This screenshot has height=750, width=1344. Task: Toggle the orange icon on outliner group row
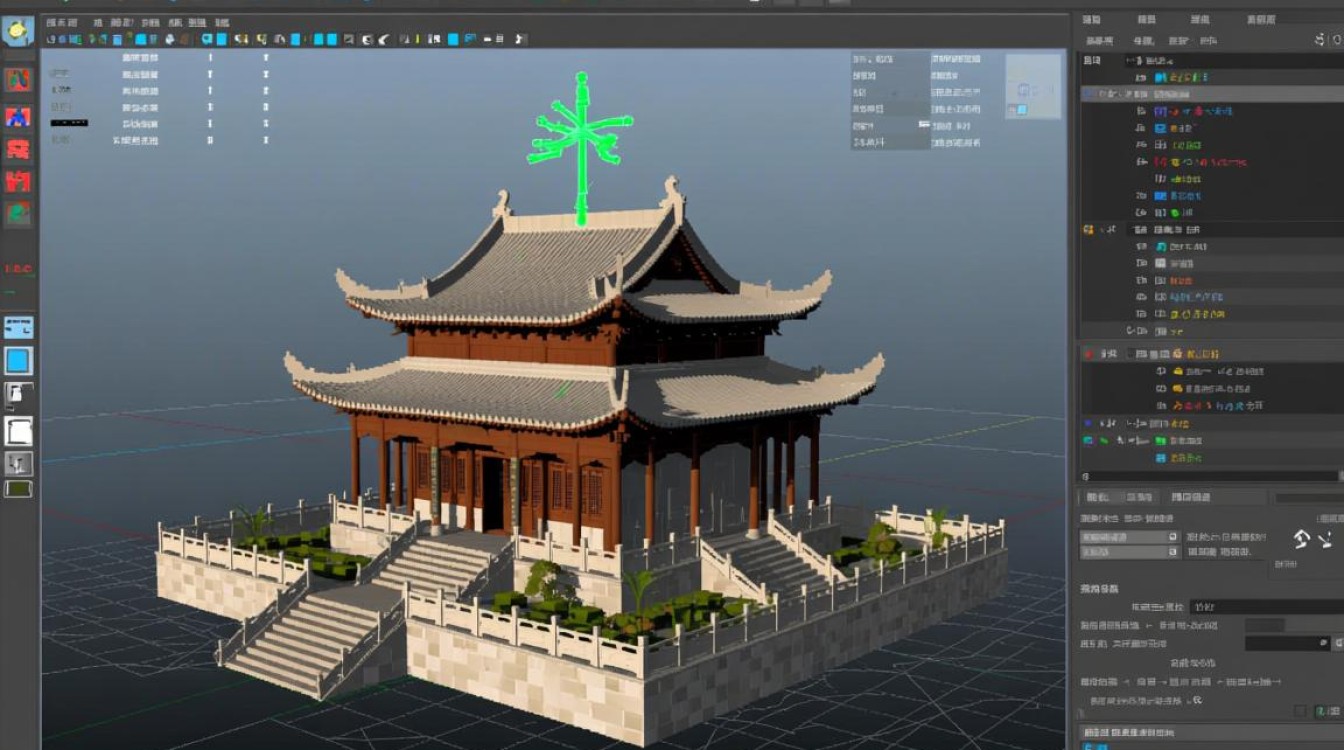point(1088,230)
